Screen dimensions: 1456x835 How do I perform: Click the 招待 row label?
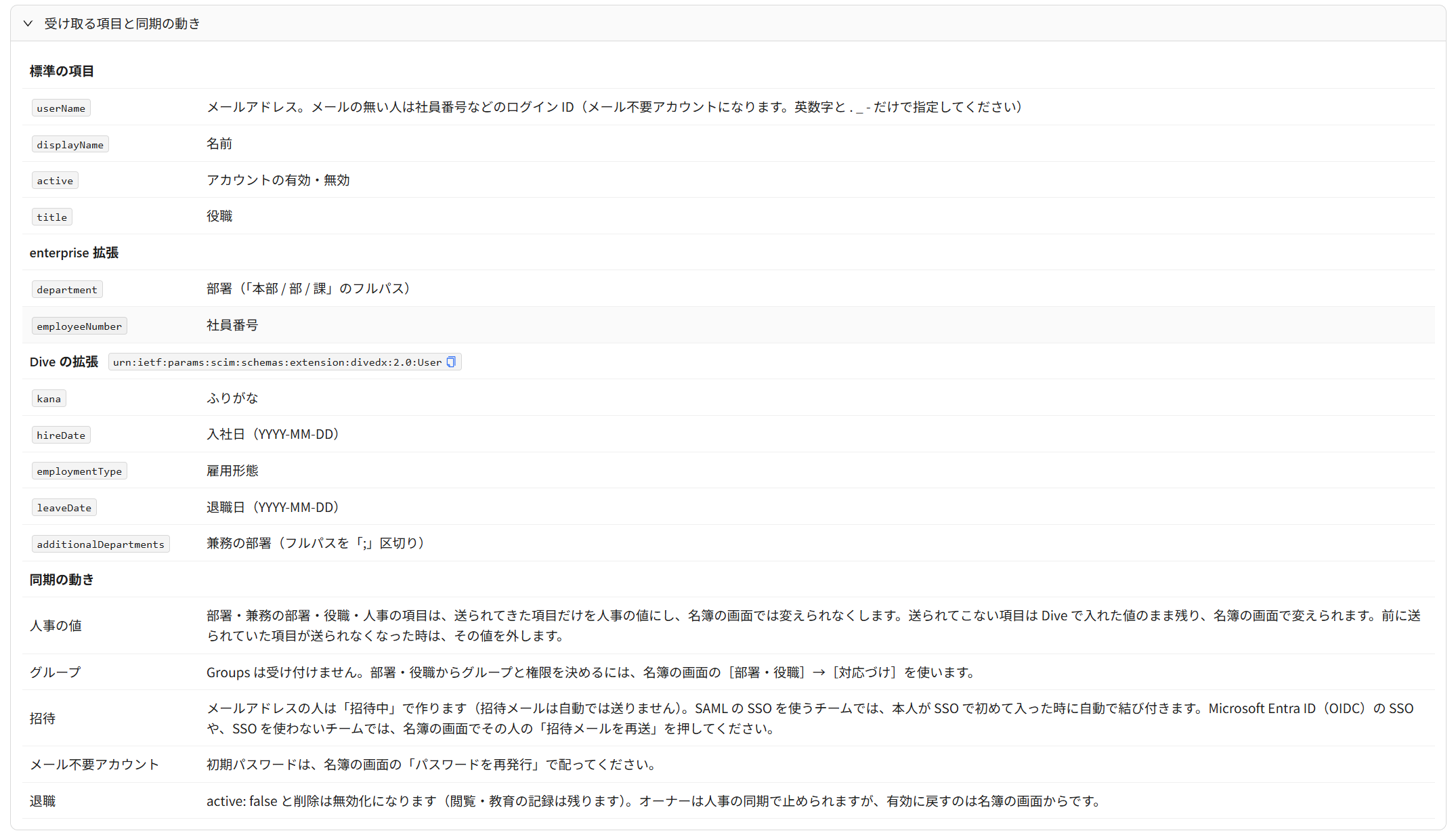coord(42,719)
